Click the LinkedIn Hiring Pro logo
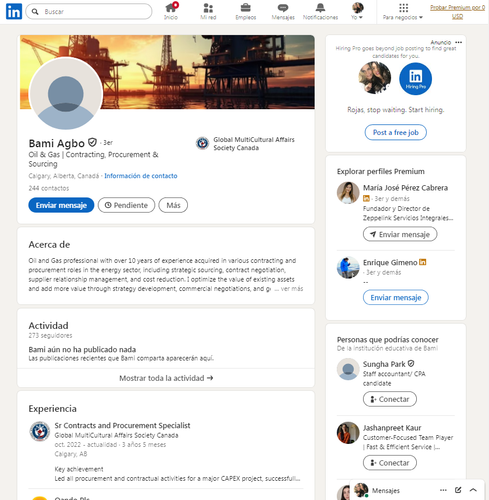The height and width of the screenshot is (500, 489). click(415, 79)
